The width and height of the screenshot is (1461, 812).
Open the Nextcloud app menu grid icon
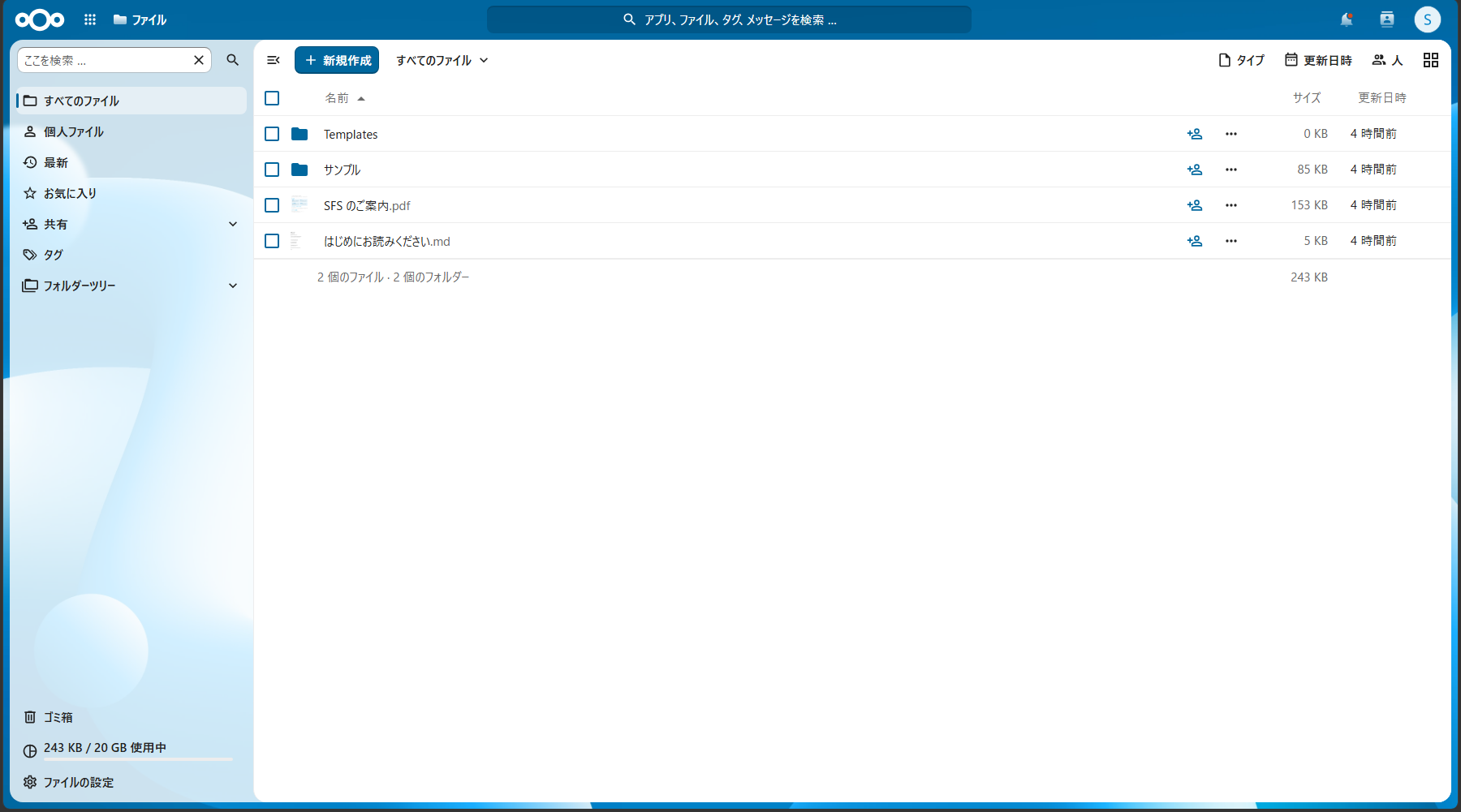[90, 19]
